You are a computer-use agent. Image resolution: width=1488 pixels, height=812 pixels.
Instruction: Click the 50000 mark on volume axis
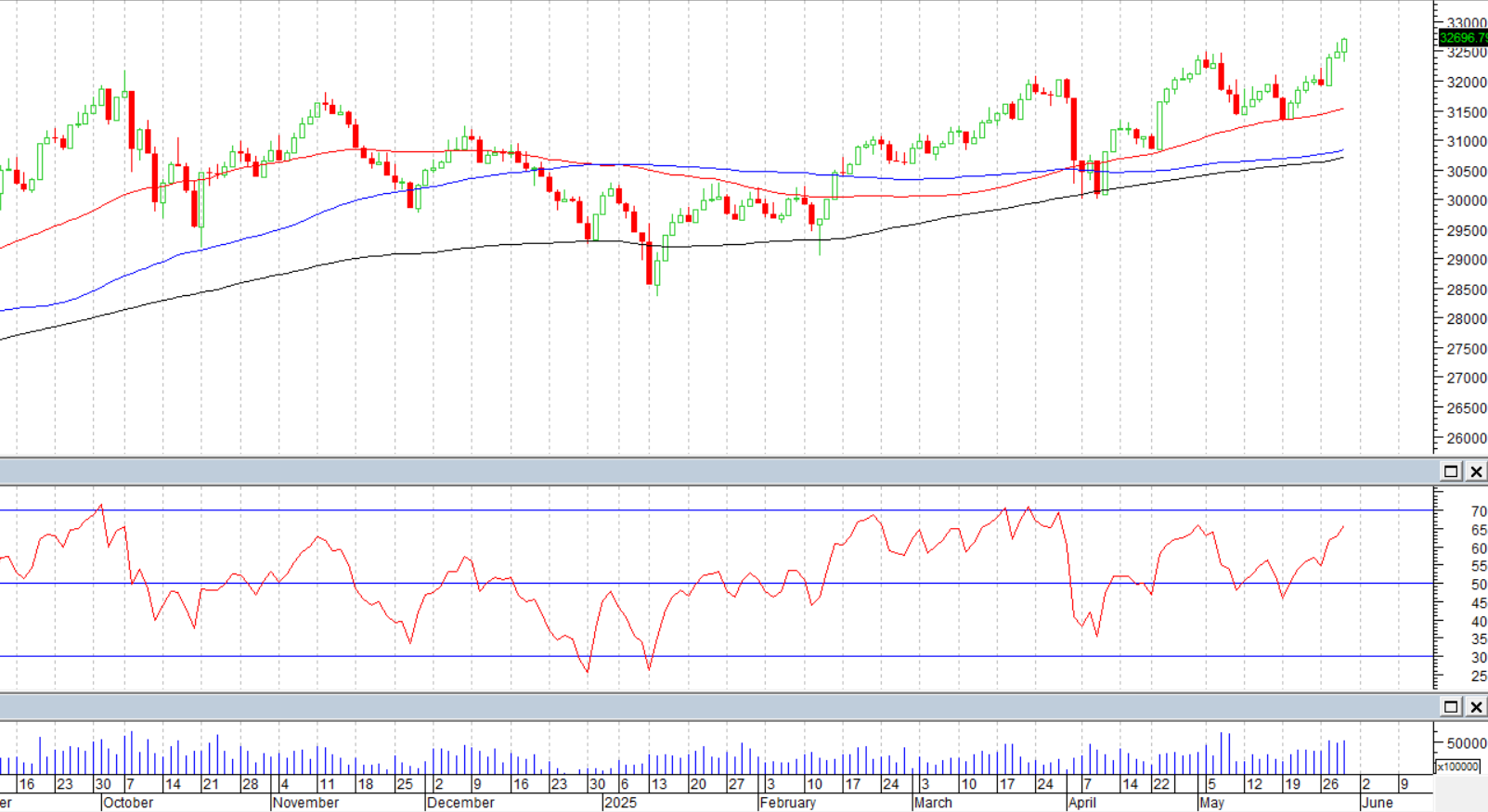[1467, 743]
